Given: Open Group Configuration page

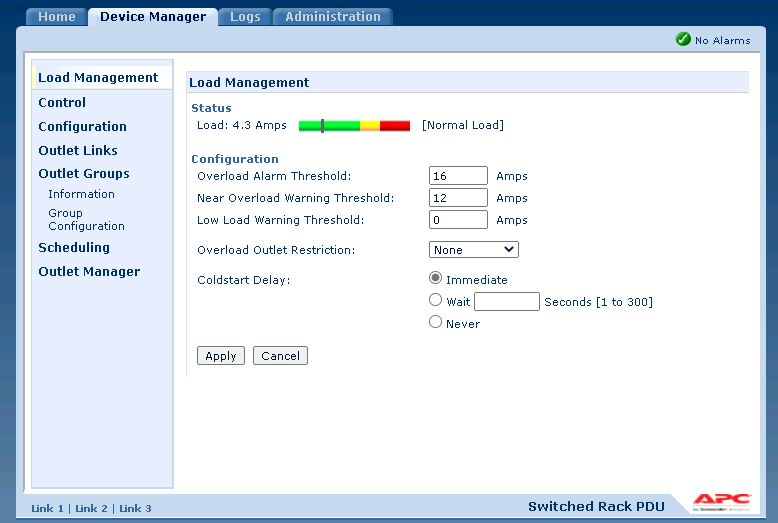Looking at the screenshot, I should pyautogui.click(x=86, y=219).
